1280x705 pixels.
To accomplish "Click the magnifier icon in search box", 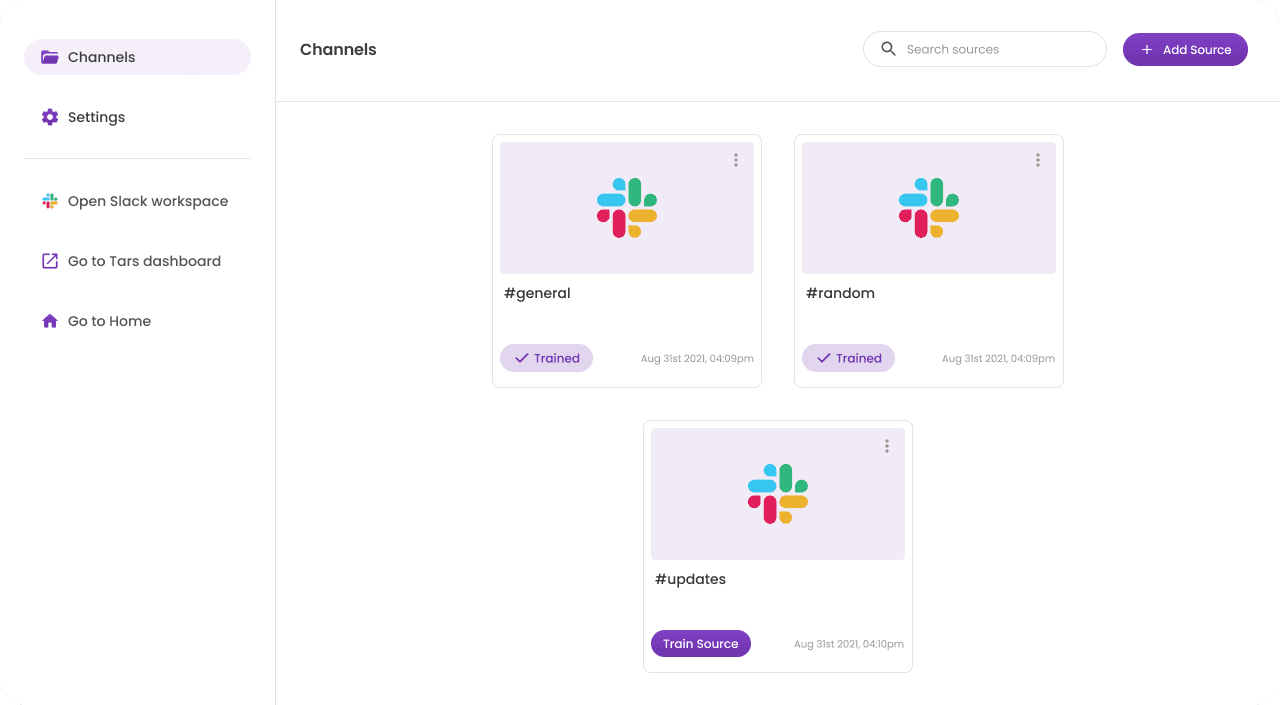I will pos(888,49).
